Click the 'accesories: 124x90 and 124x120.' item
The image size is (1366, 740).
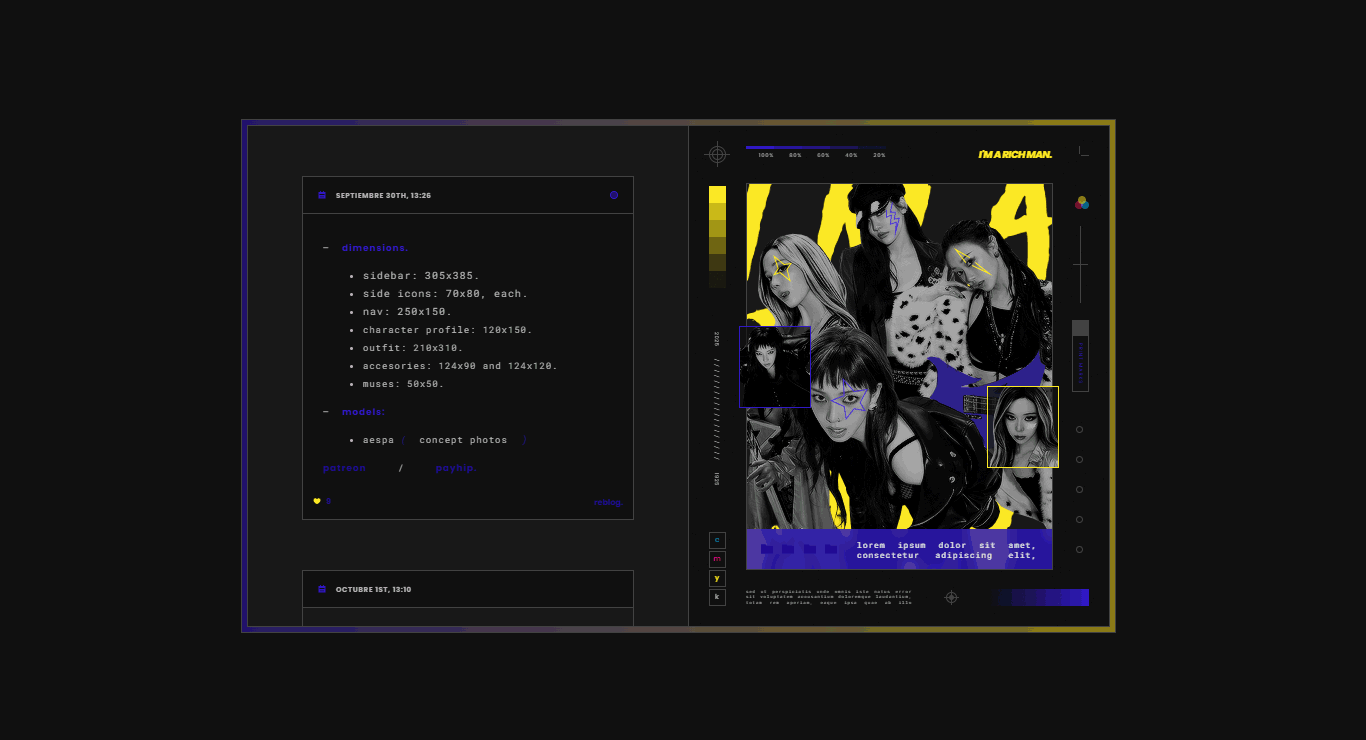(x=460, y=366)
